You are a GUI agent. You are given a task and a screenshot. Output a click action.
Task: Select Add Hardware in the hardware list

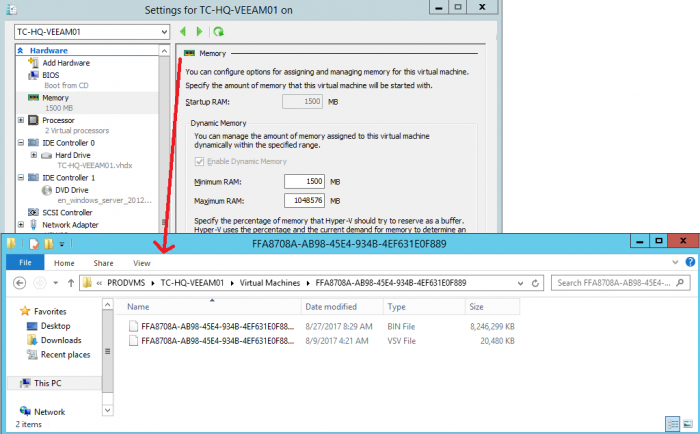pyautogui.click(x=65, y=63)
